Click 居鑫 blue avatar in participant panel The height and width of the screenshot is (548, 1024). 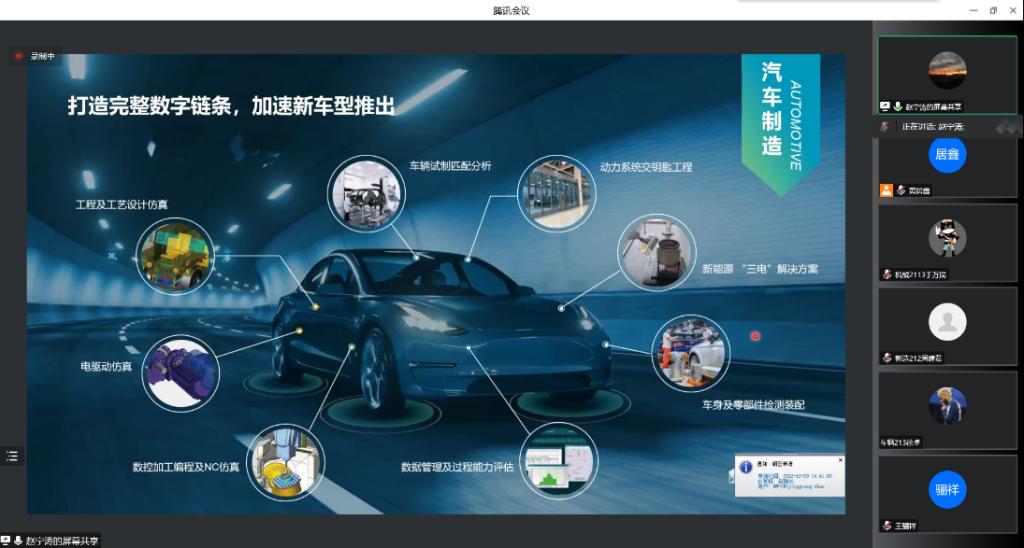point(947,155)
